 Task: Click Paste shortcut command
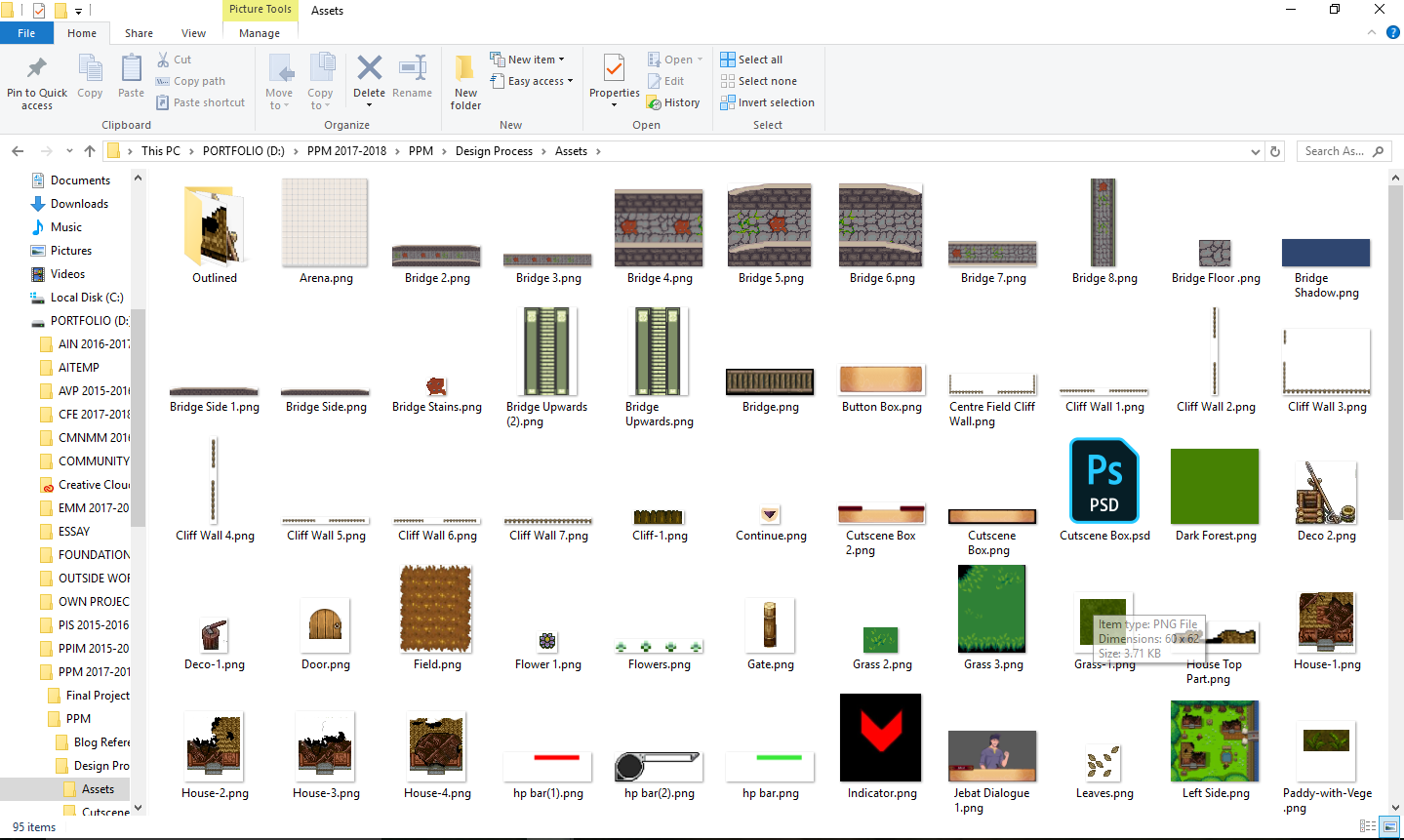pos(200,102)
